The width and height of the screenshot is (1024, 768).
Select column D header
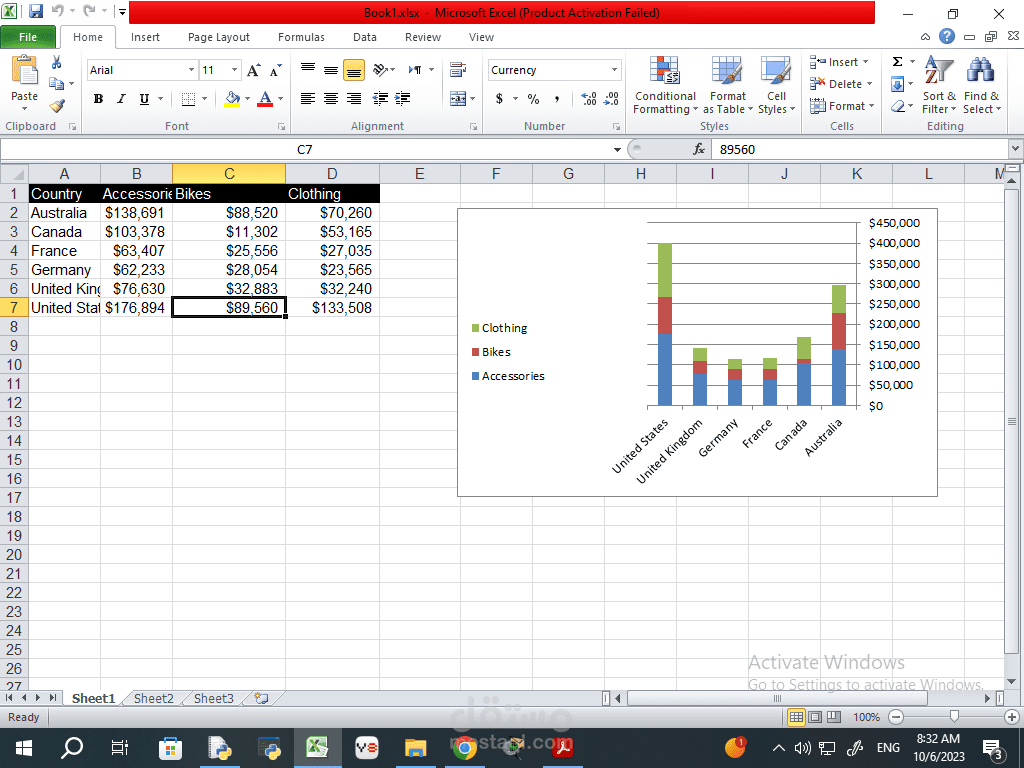332,174
